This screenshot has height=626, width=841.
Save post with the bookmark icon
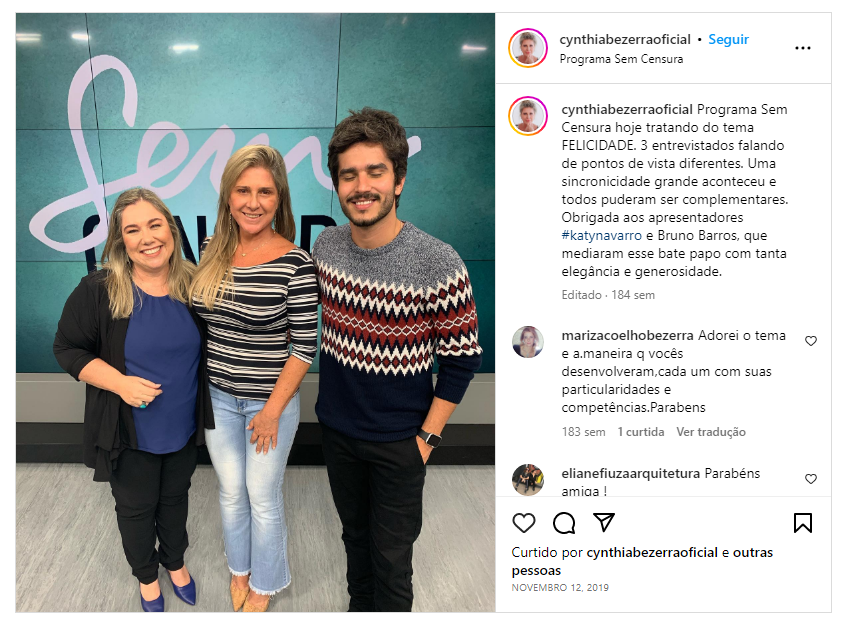(802, 522)
